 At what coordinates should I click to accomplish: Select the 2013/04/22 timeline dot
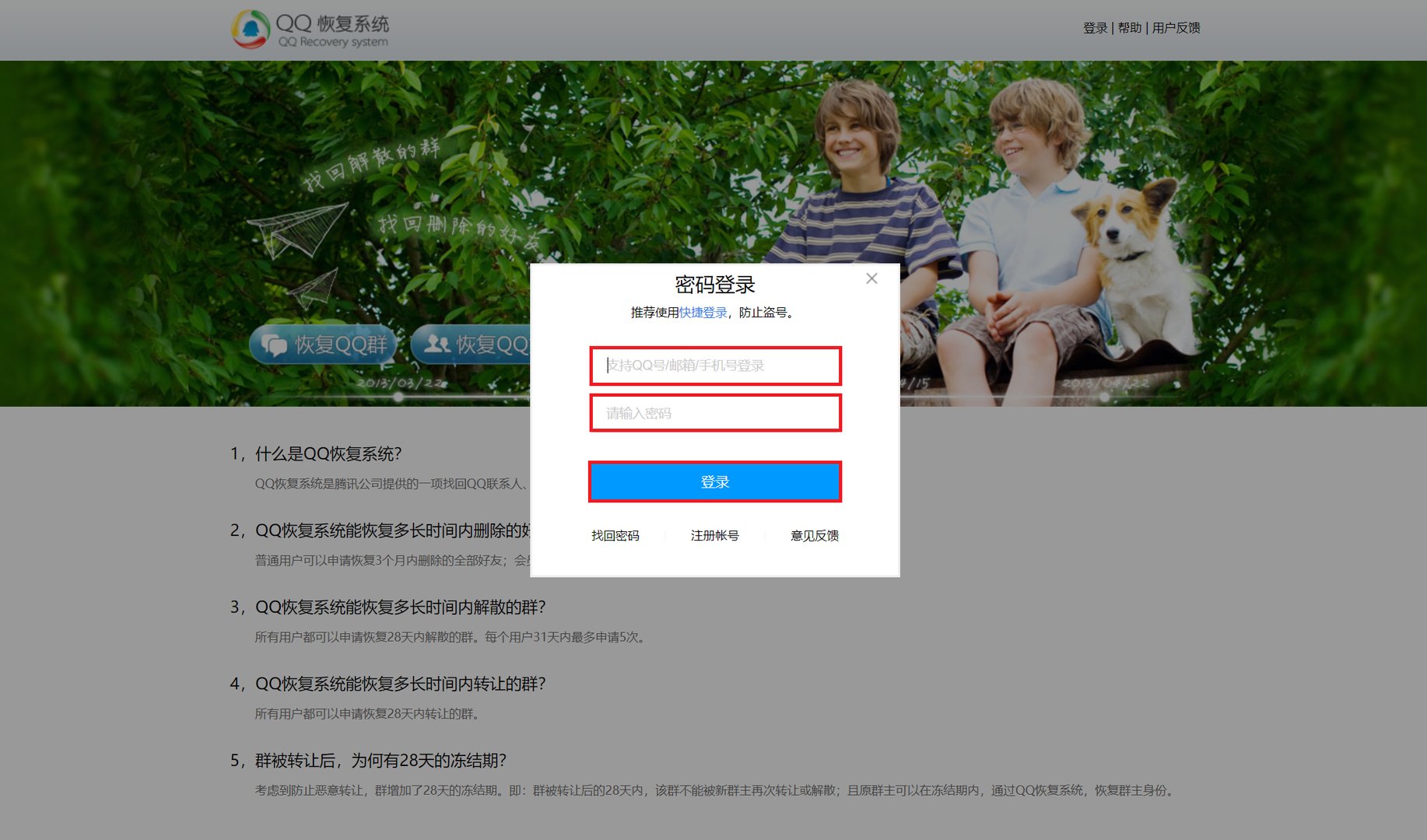(x=1104, y=397)
